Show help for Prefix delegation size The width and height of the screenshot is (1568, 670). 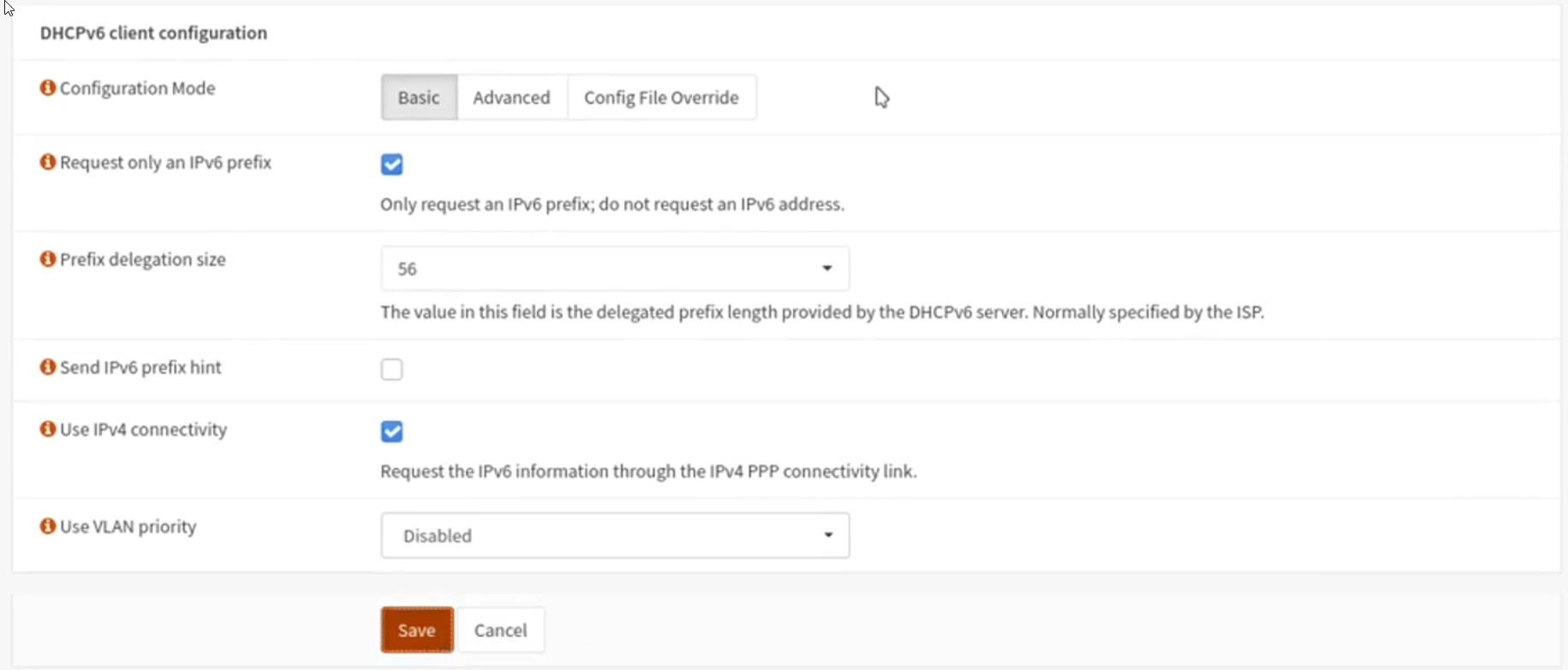tap(48, 259)
